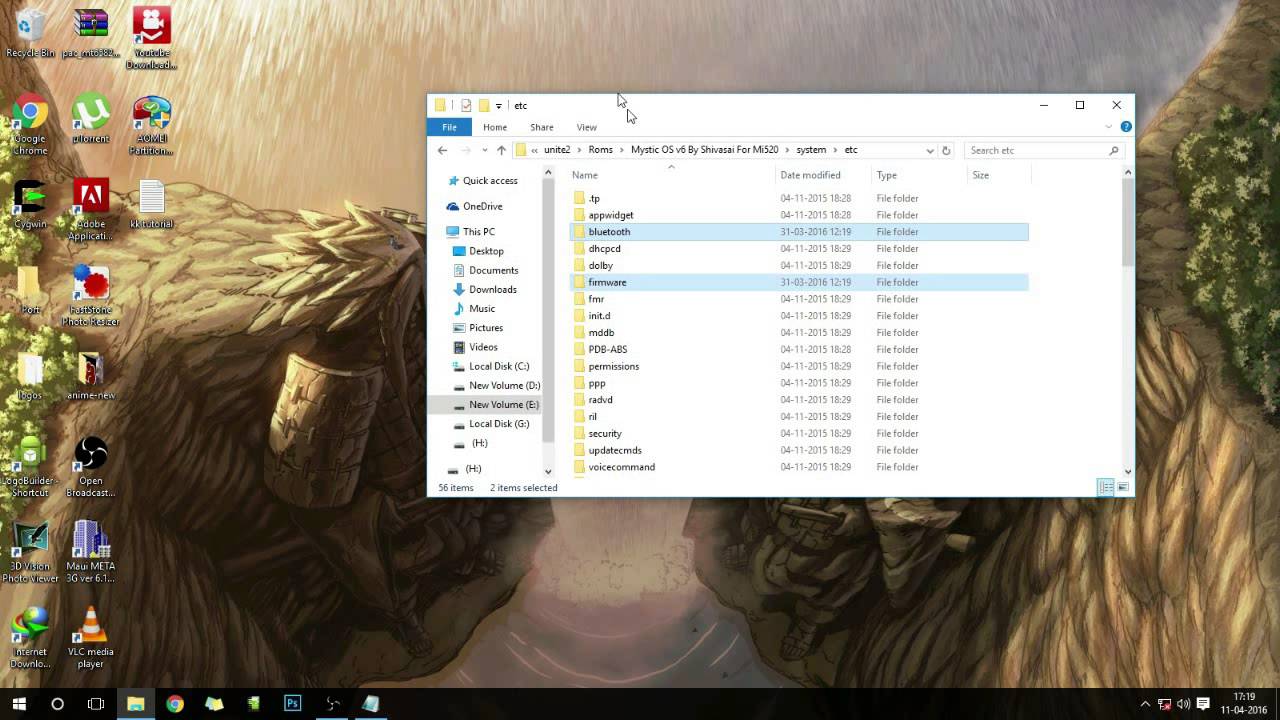The height and width of the screenshot is (720, 1280).
Task: Select the firmware folder
Action: pos(798,282)
